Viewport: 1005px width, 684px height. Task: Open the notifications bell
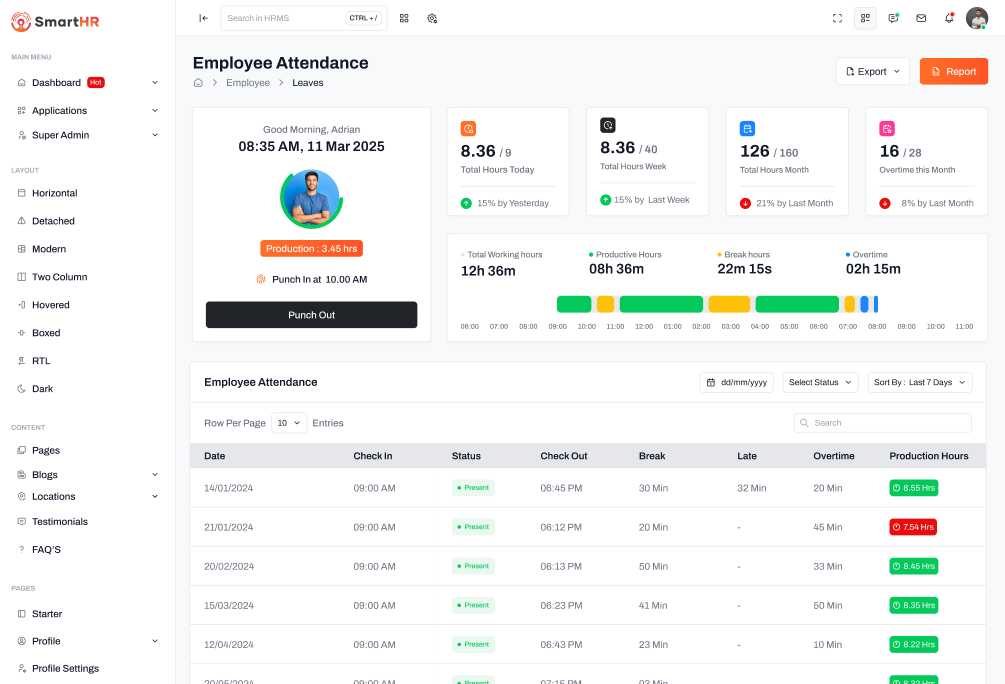pos(949,18)
